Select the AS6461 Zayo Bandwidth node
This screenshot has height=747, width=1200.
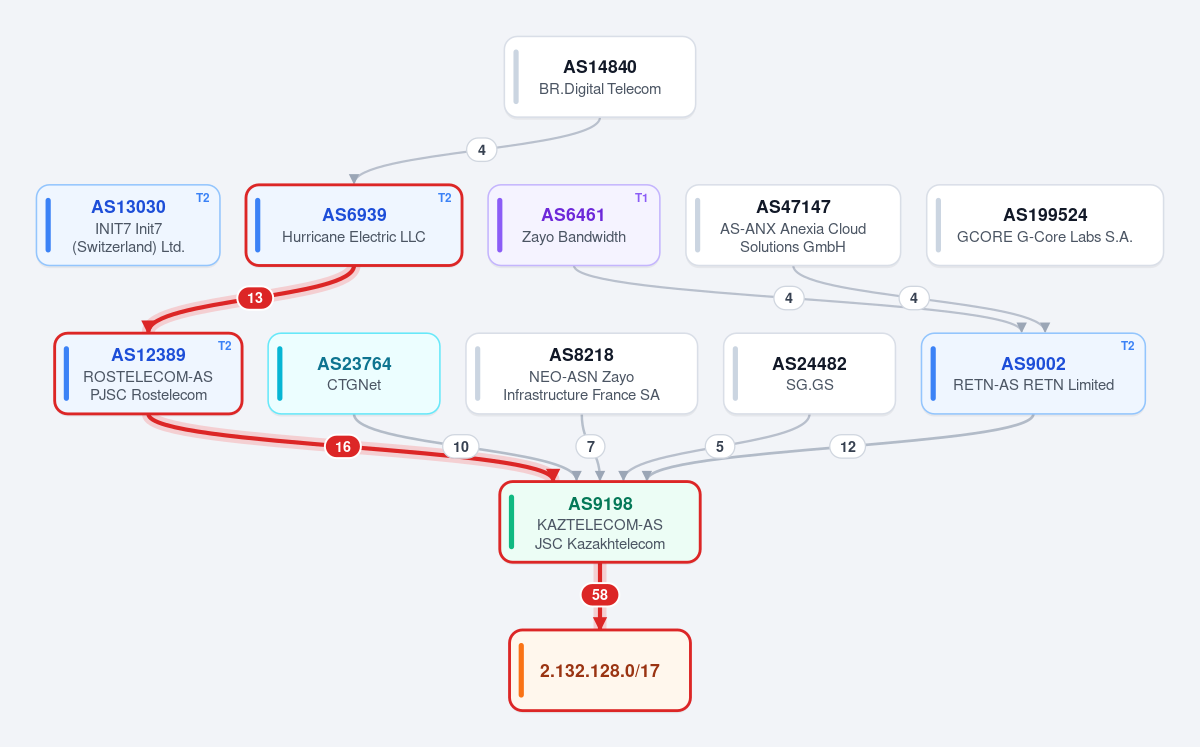point(574,225)
